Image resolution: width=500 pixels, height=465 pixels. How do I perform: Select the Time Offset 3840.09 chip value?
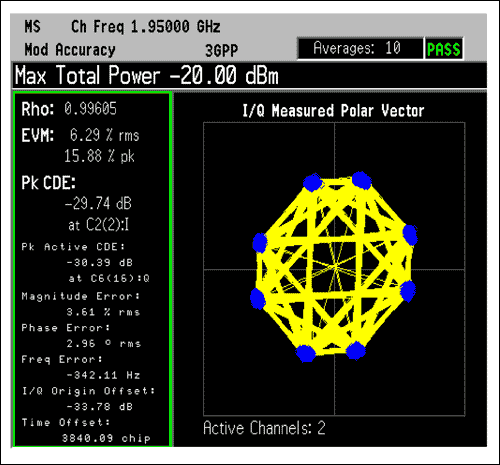(106, 438)
